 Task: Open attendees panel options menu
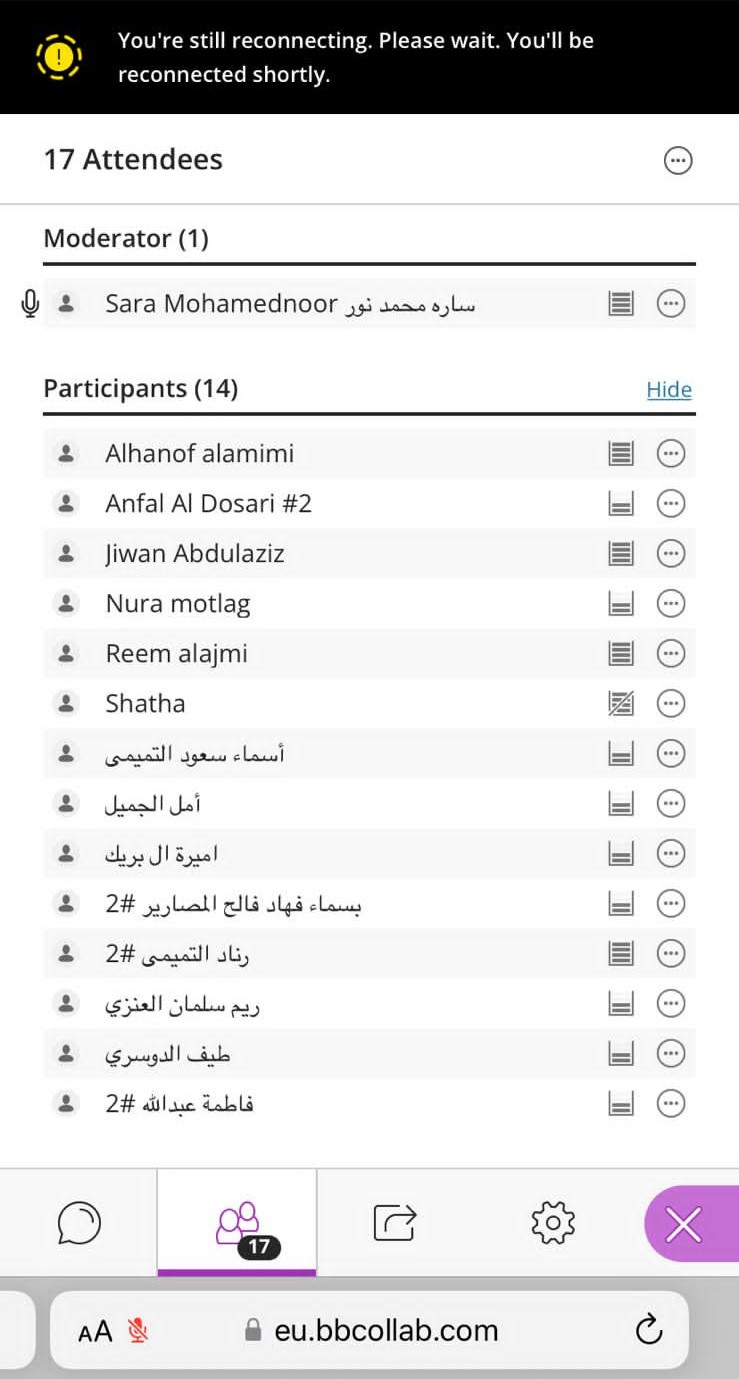(x=678, y=160)
